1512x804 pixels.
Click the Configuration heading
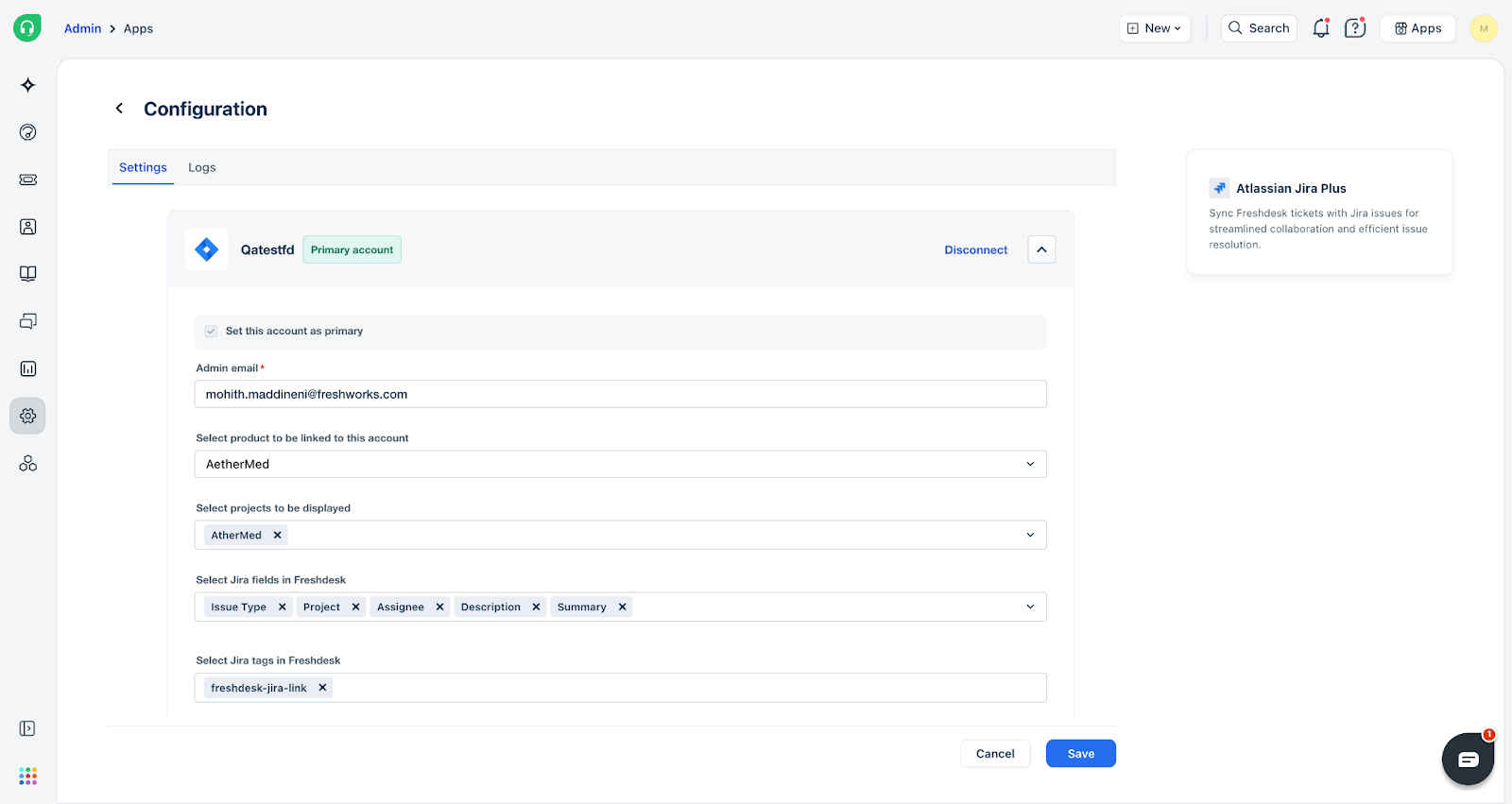coord(205,109)
